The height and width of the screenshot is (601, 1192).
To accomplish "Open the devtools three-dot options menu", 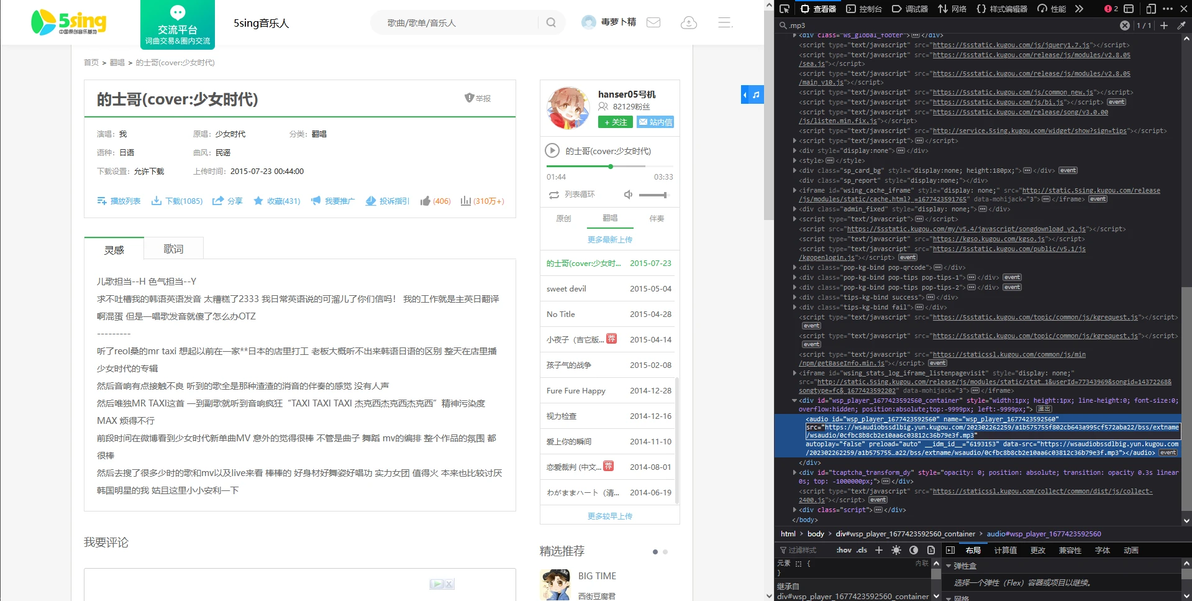I will click(1168, 8).
